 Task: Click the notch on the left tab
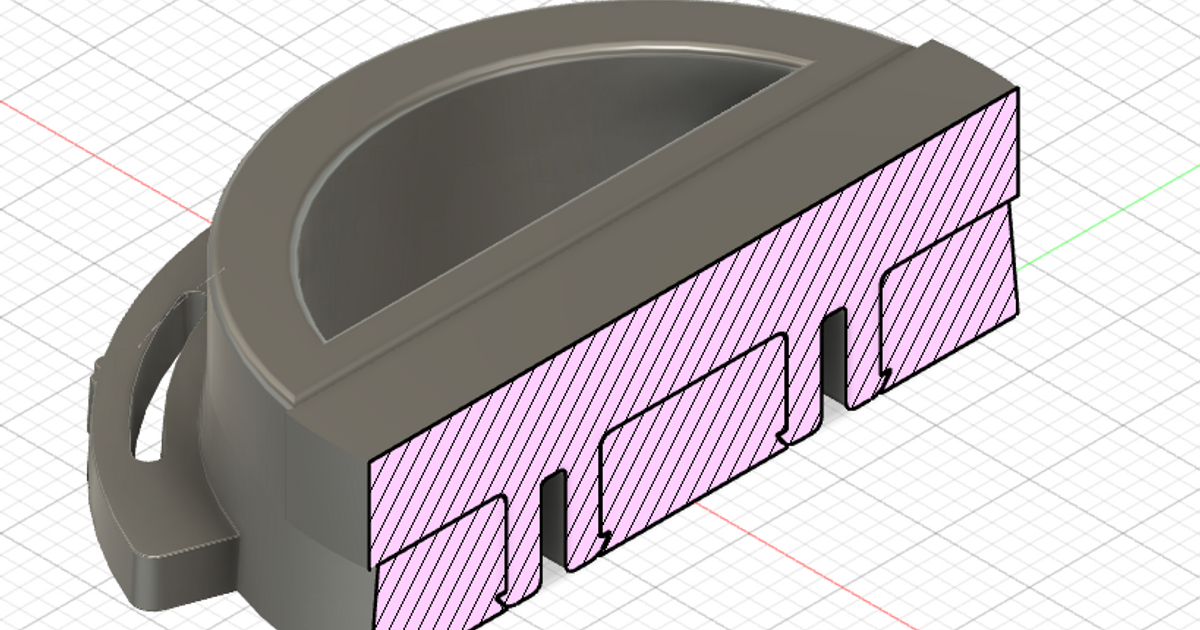[500, 601]
